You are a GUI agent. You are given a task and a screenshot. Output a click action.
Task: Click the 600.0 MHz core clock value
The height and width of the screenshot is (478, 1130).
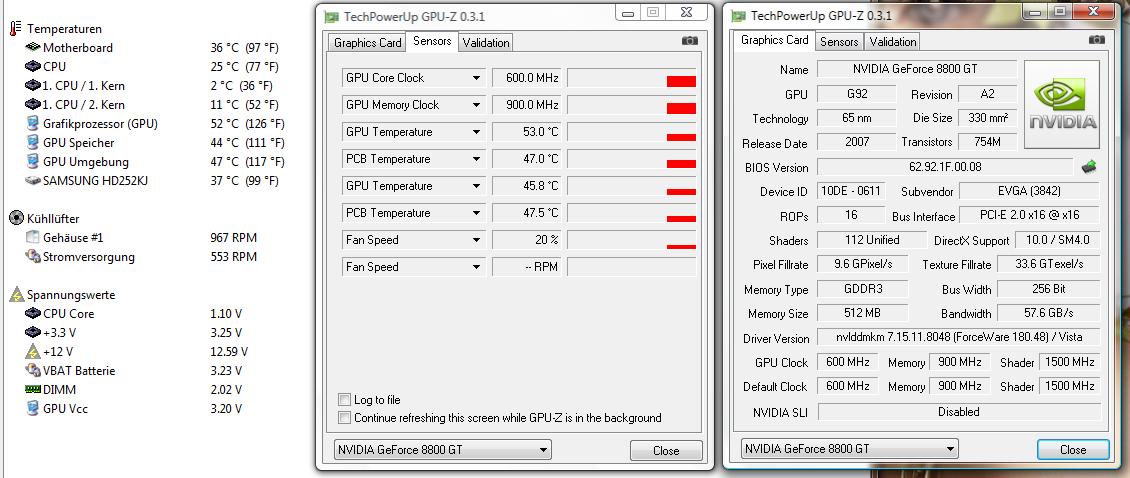(x=526, y=78)
